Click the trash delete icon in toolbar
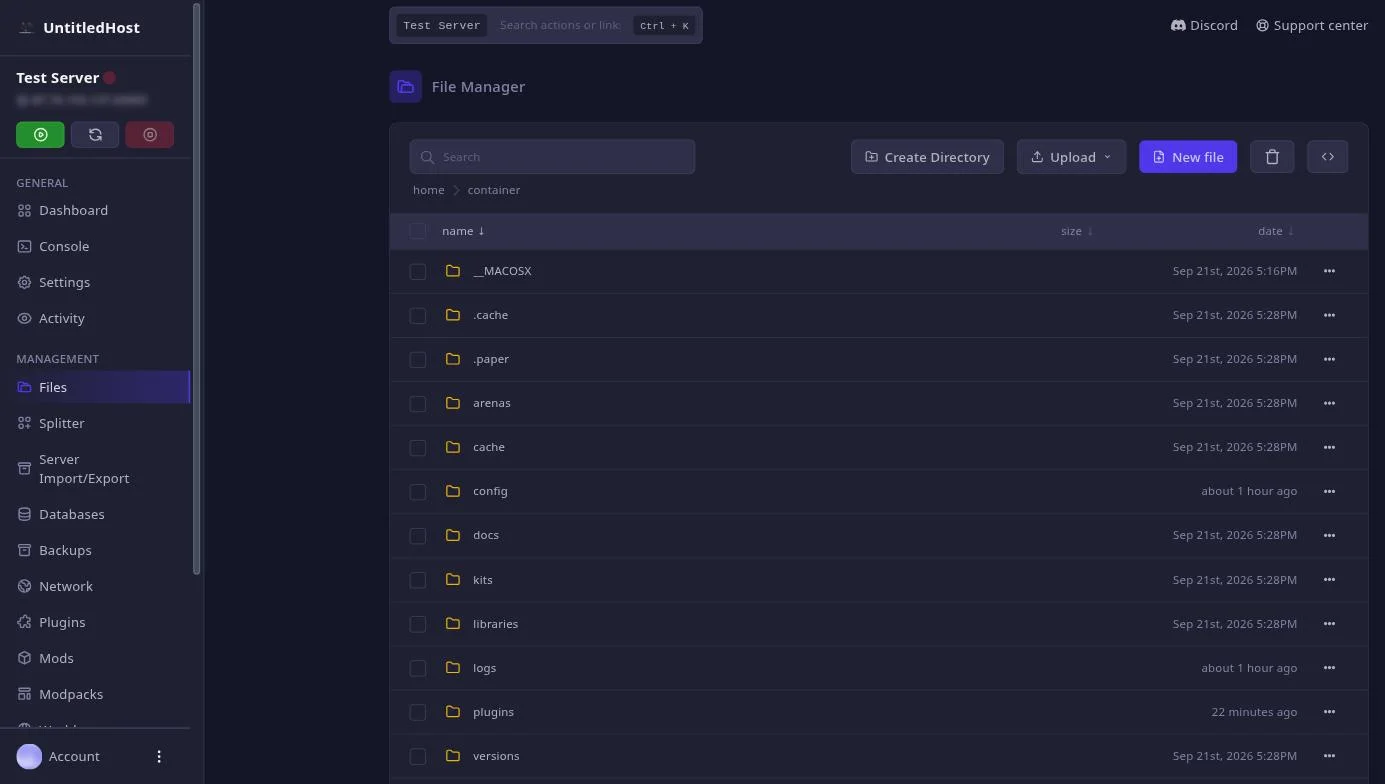The image size is (1385, 784). pos(1272,157)
